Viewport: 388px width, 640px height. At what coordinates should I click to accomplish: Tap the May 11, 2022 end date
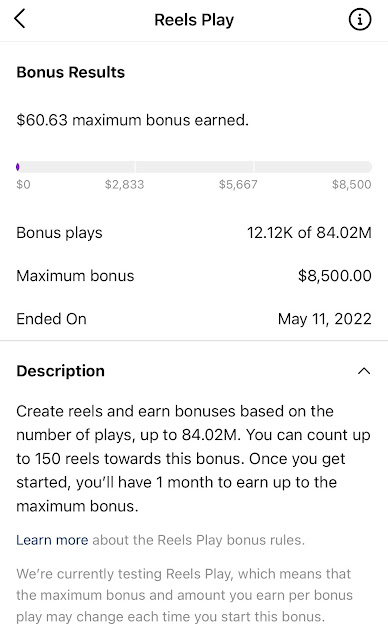point(325,319)
